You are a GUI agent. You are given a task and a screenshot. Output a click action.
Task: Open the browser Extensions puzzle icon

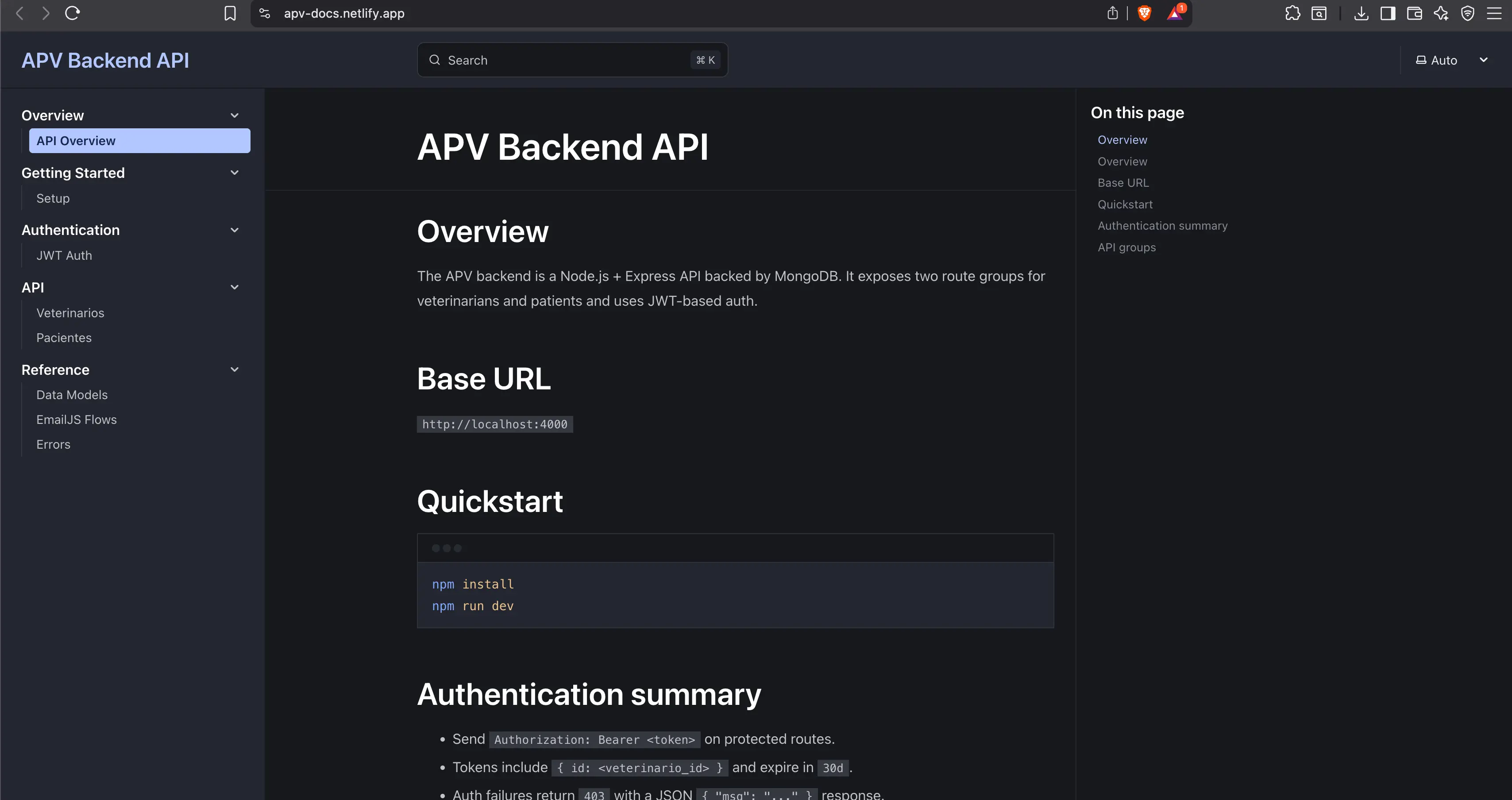pos(1293,13)
